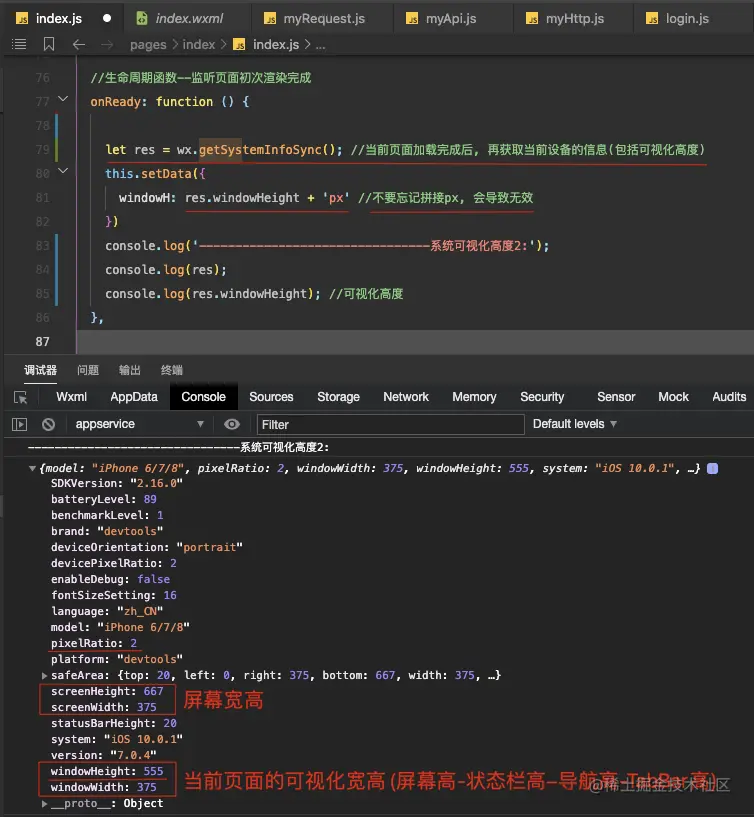Toggle the live expression eye icon
This screenshot has width=754, height=817.
click(x=232, y=425)
